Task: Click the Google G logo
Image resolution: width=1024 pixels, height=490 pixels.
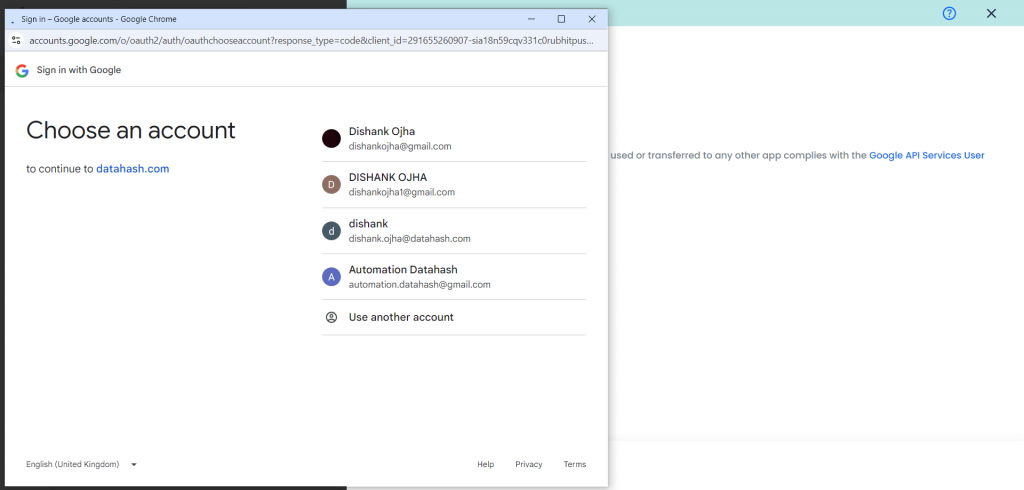Action: [x=22, y=71]
